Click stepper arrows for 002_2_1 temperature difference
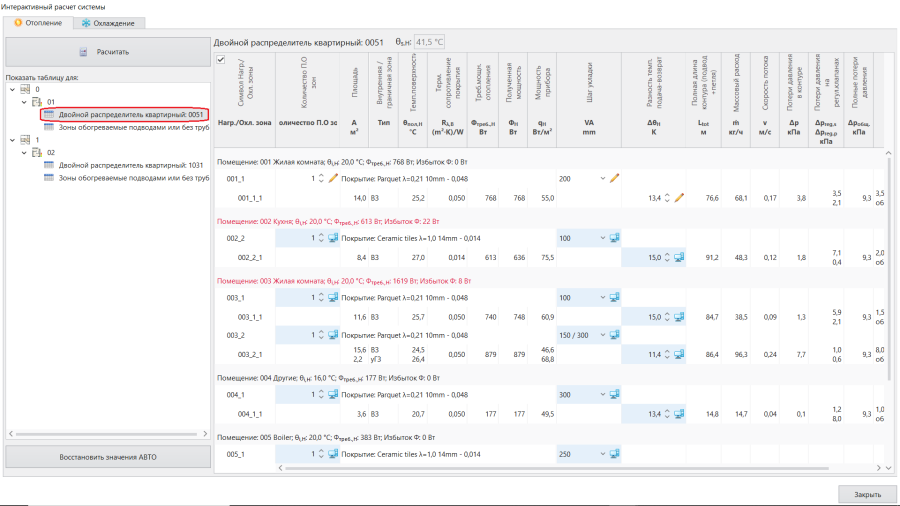900x506 pixels. point(667,258)
